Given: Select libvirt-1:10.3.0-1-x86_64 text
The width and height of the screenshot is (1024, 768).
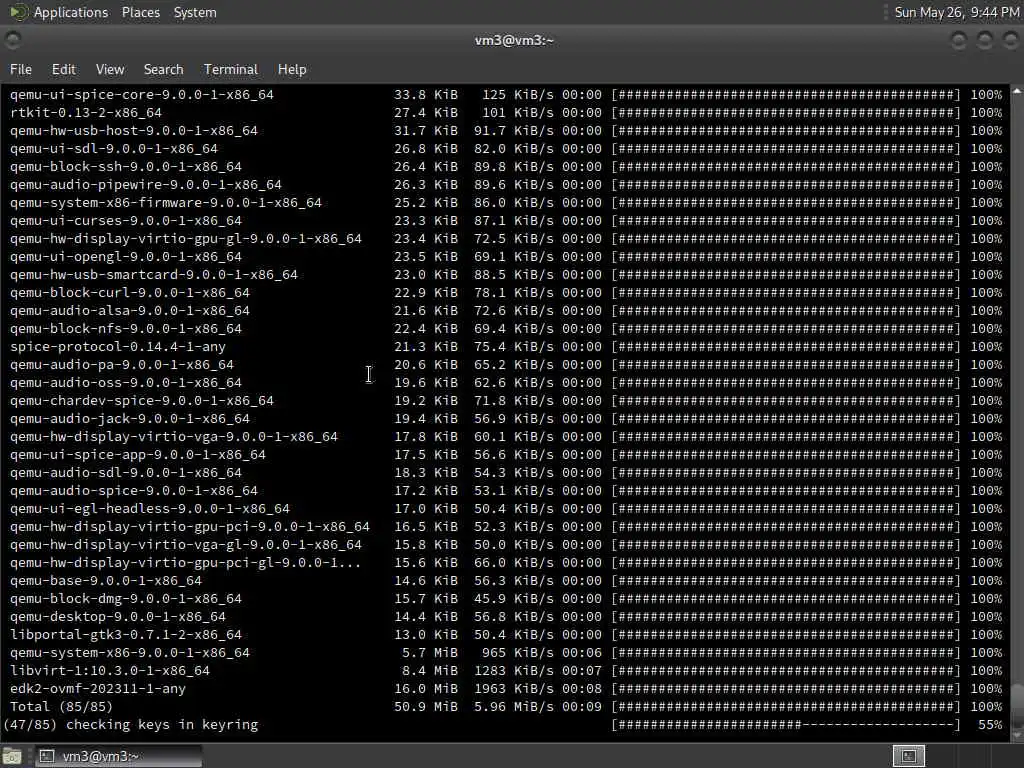Looking at the screenshot, I should click(x=110, y=671).
